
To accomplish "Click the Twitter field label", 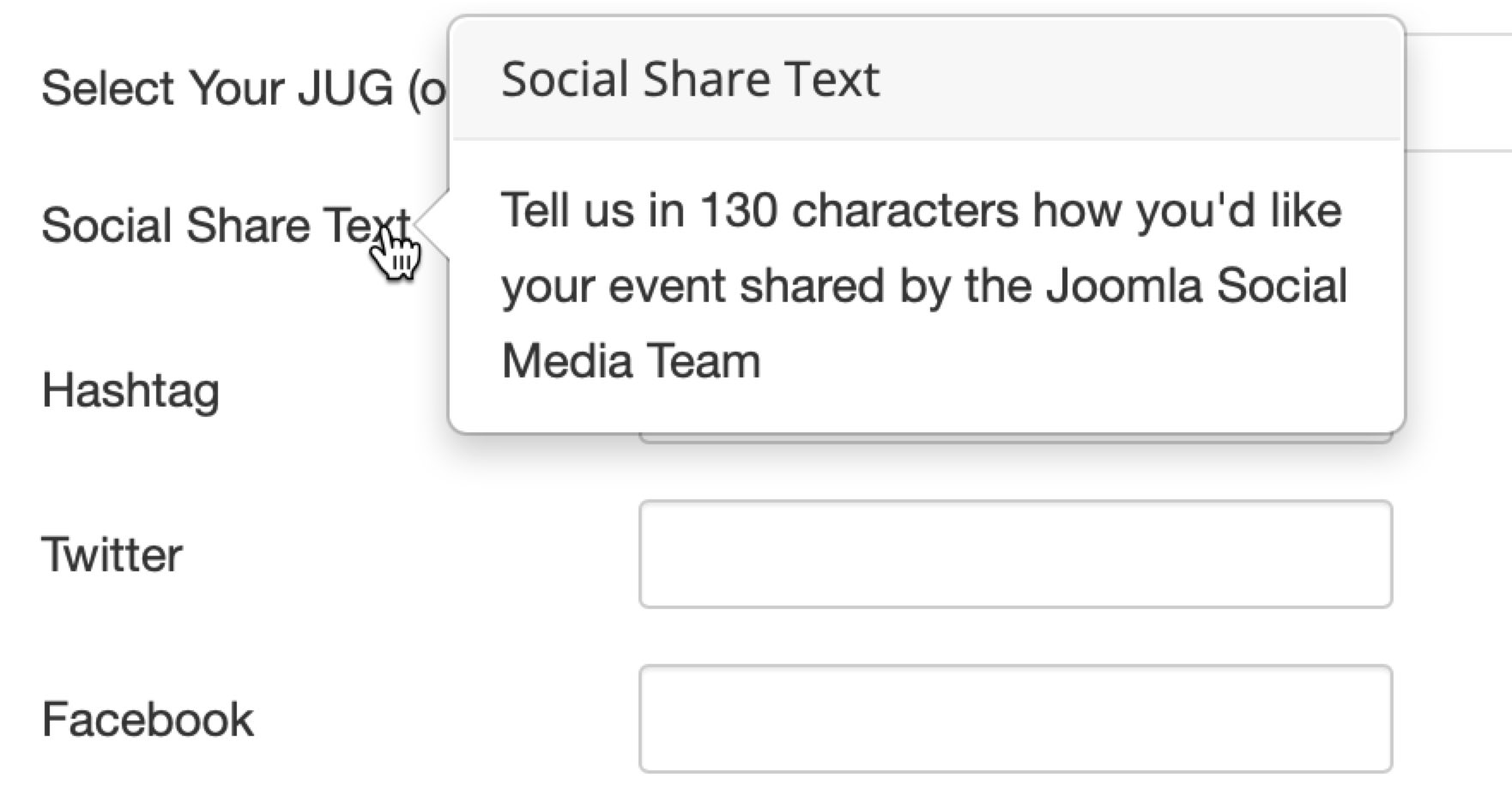I will pos(112,554).
